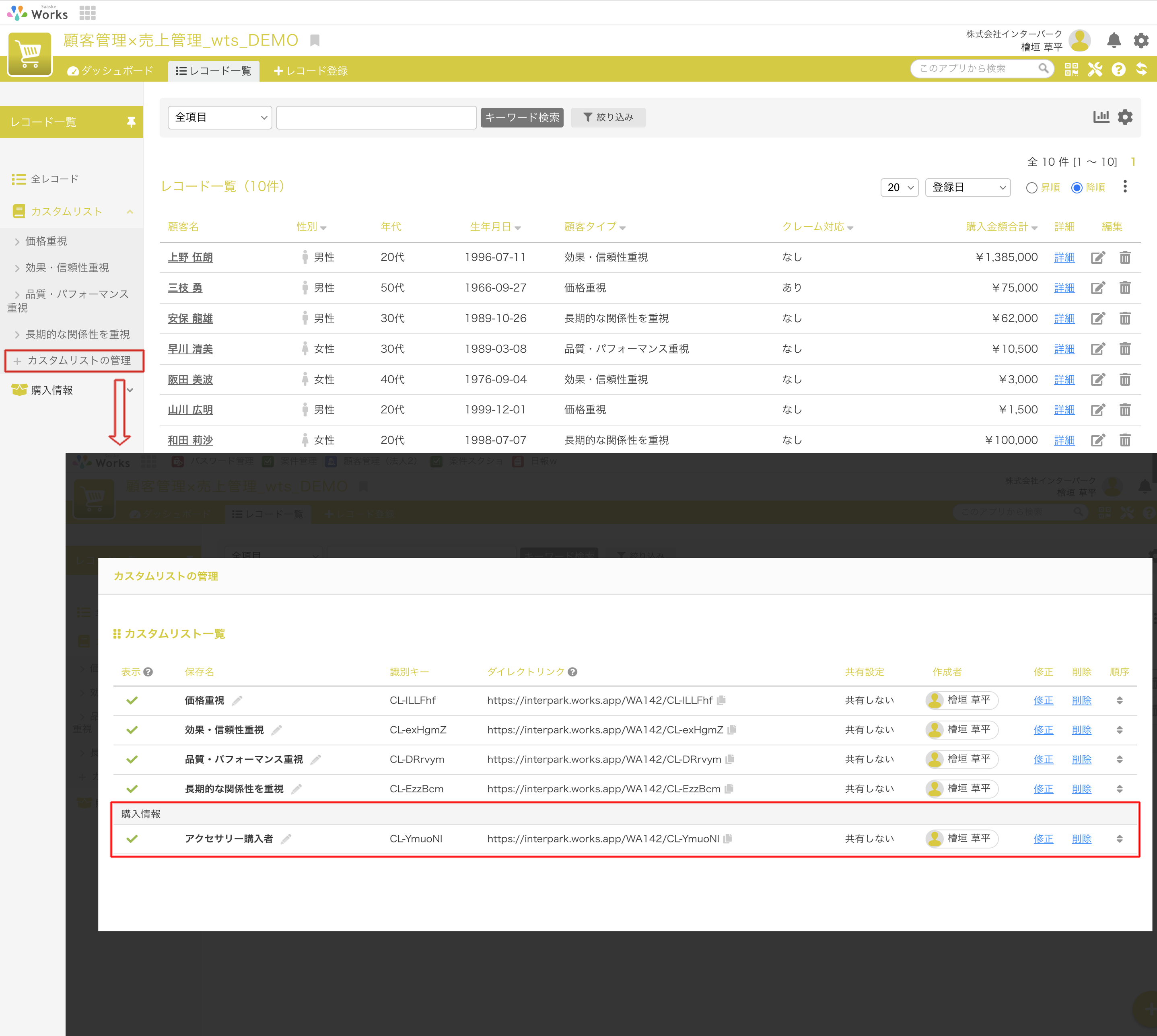Open レコード登録 tab

(310, 71)
